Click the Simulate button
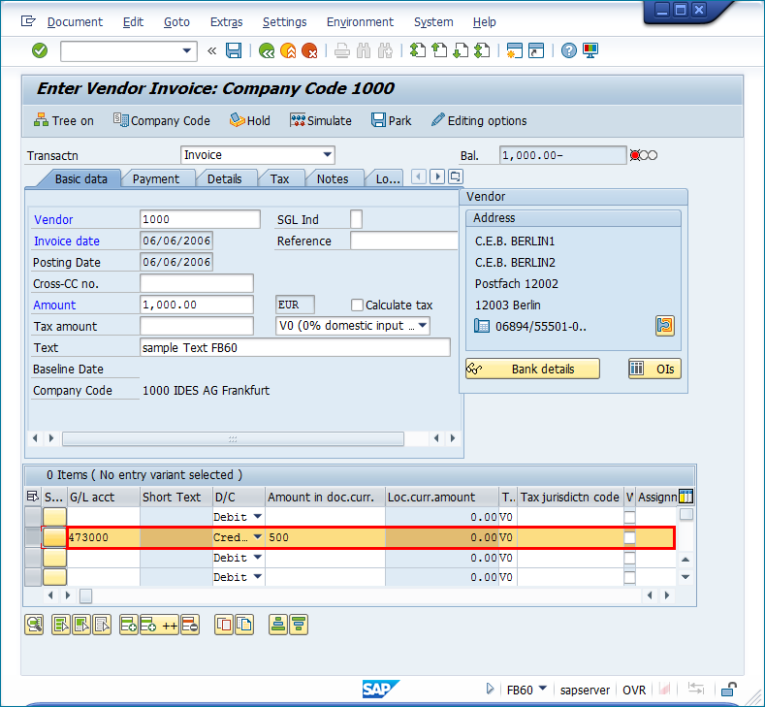This screenshot has height=707, width=765. (321, 121)
